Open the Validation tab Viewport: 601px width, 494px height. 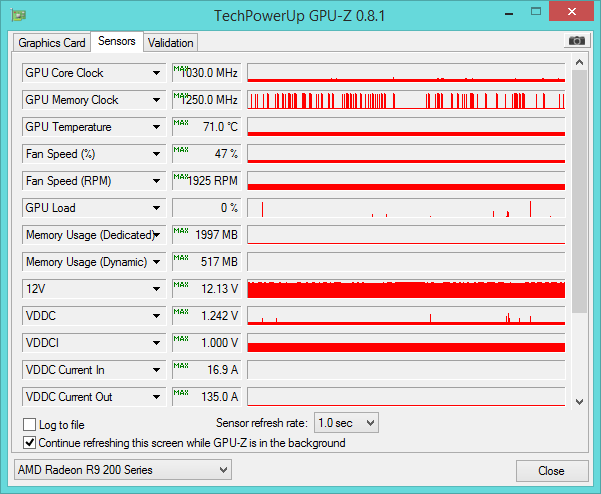click(x=171, y=43)
